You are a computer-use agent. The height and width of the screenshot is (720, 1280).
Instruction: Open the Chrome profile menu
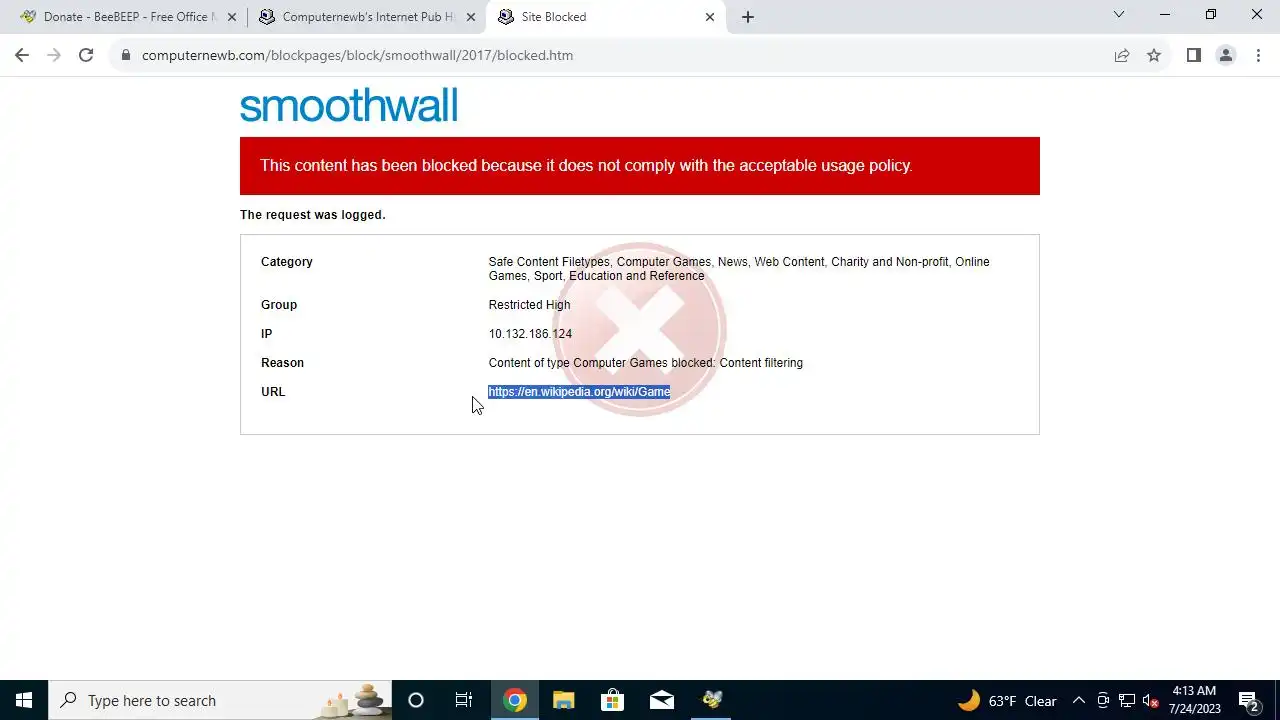pyautogui.click(x=1225, y=55)
